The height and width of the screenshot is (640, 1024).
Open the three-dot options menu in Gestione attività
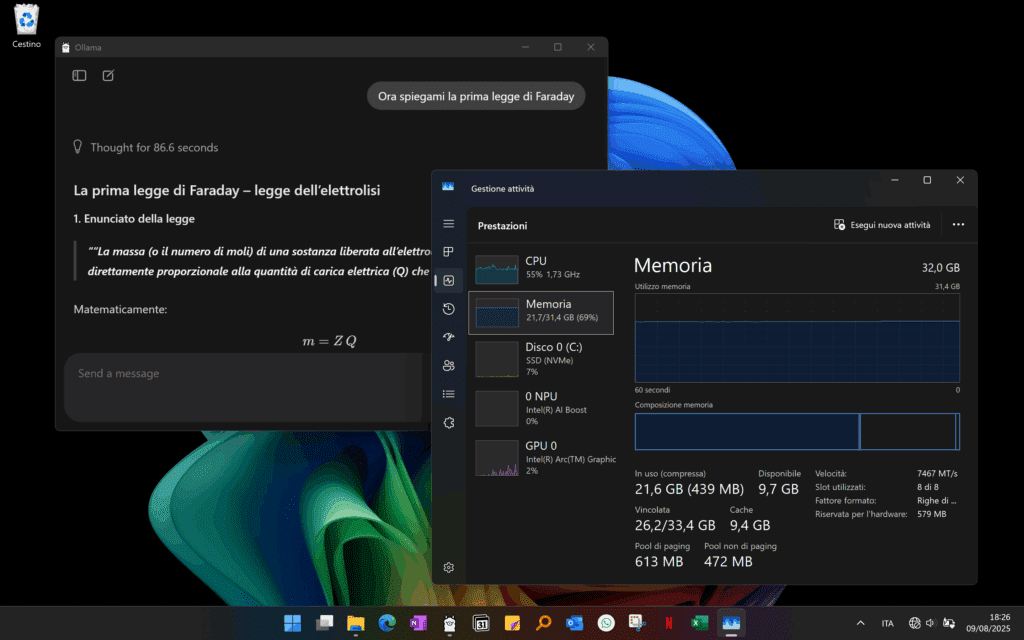point(957,225)
